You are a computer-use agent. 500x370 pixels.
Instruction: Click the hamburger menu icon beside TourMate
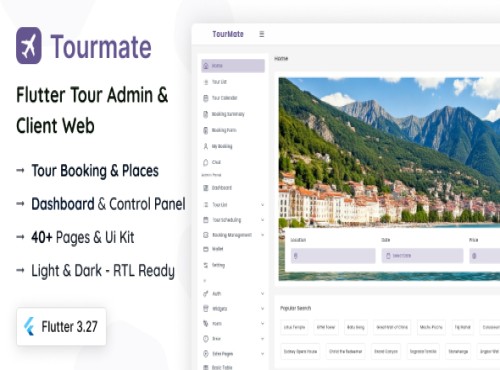(x=262, y=34)
